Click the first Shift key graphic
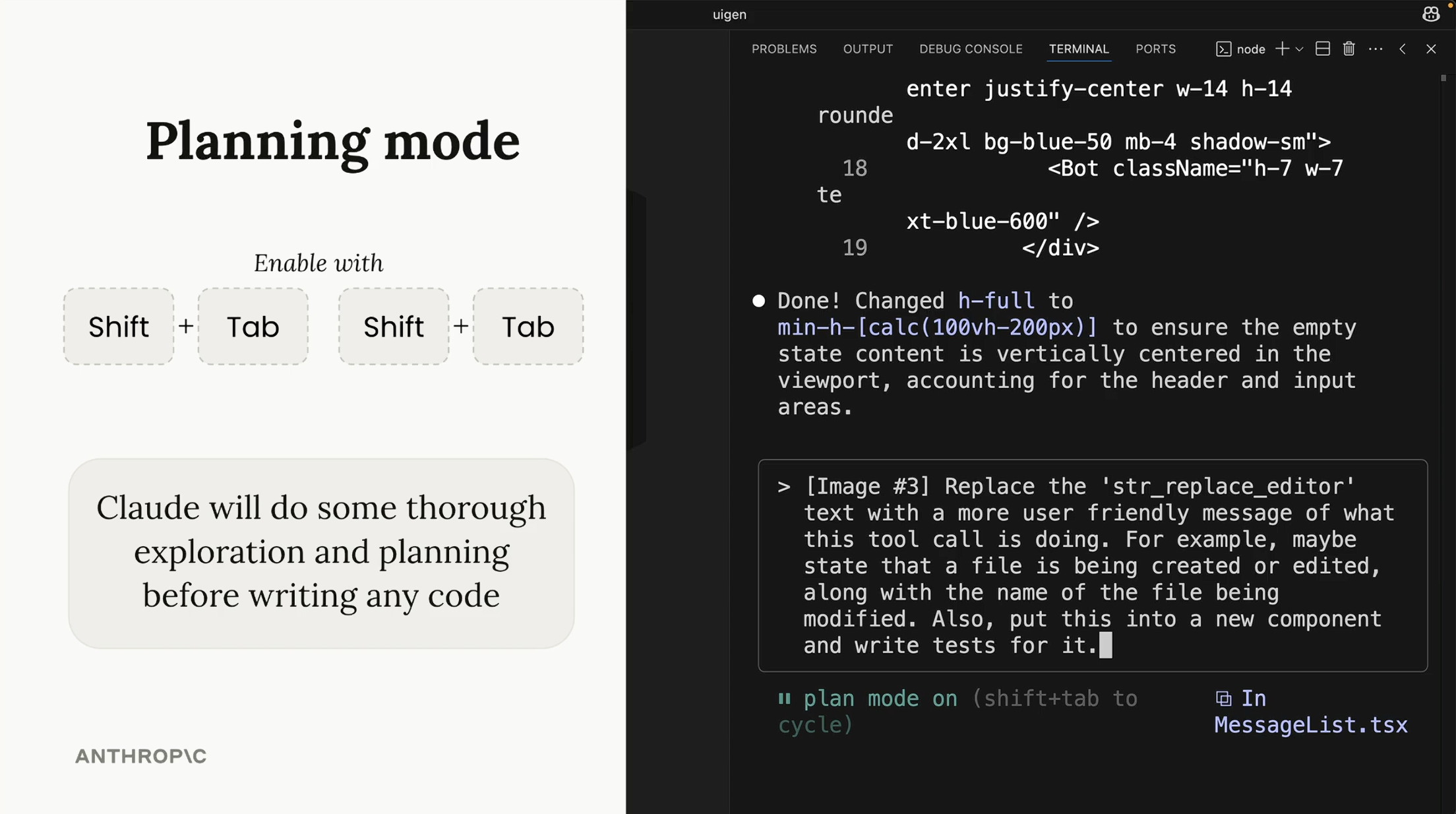Screen dimensions: 1456x814 click(x=119, y=327)
